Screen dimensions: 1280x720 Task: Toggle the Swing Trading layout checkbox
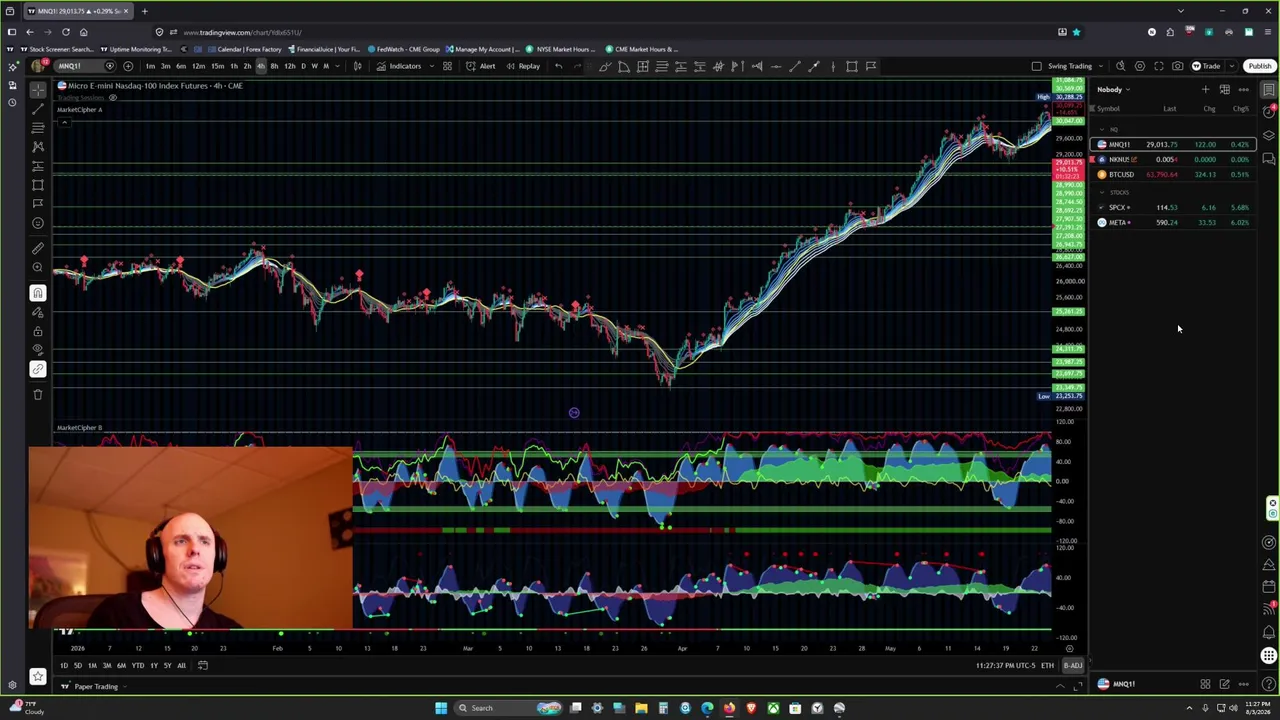[x=1037, y=66]
